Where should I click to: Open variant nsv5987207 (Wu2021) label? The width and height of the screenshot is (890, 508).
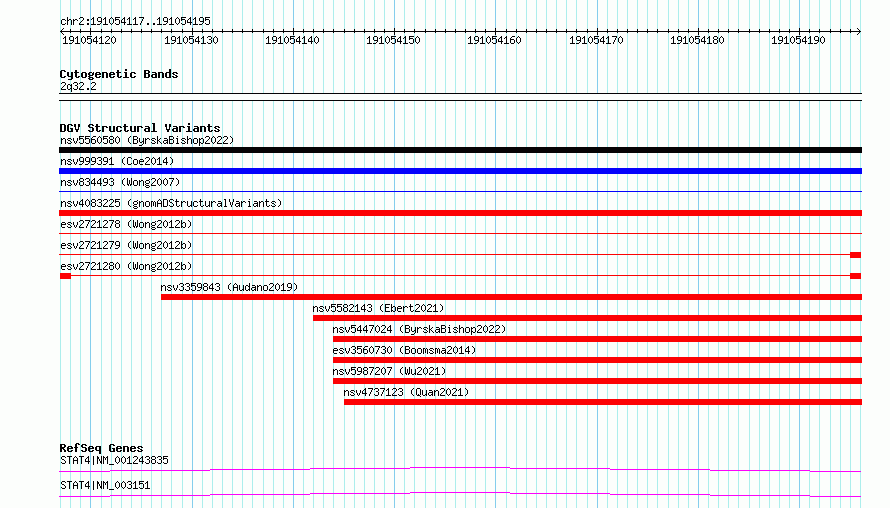[x=389, y=371]
